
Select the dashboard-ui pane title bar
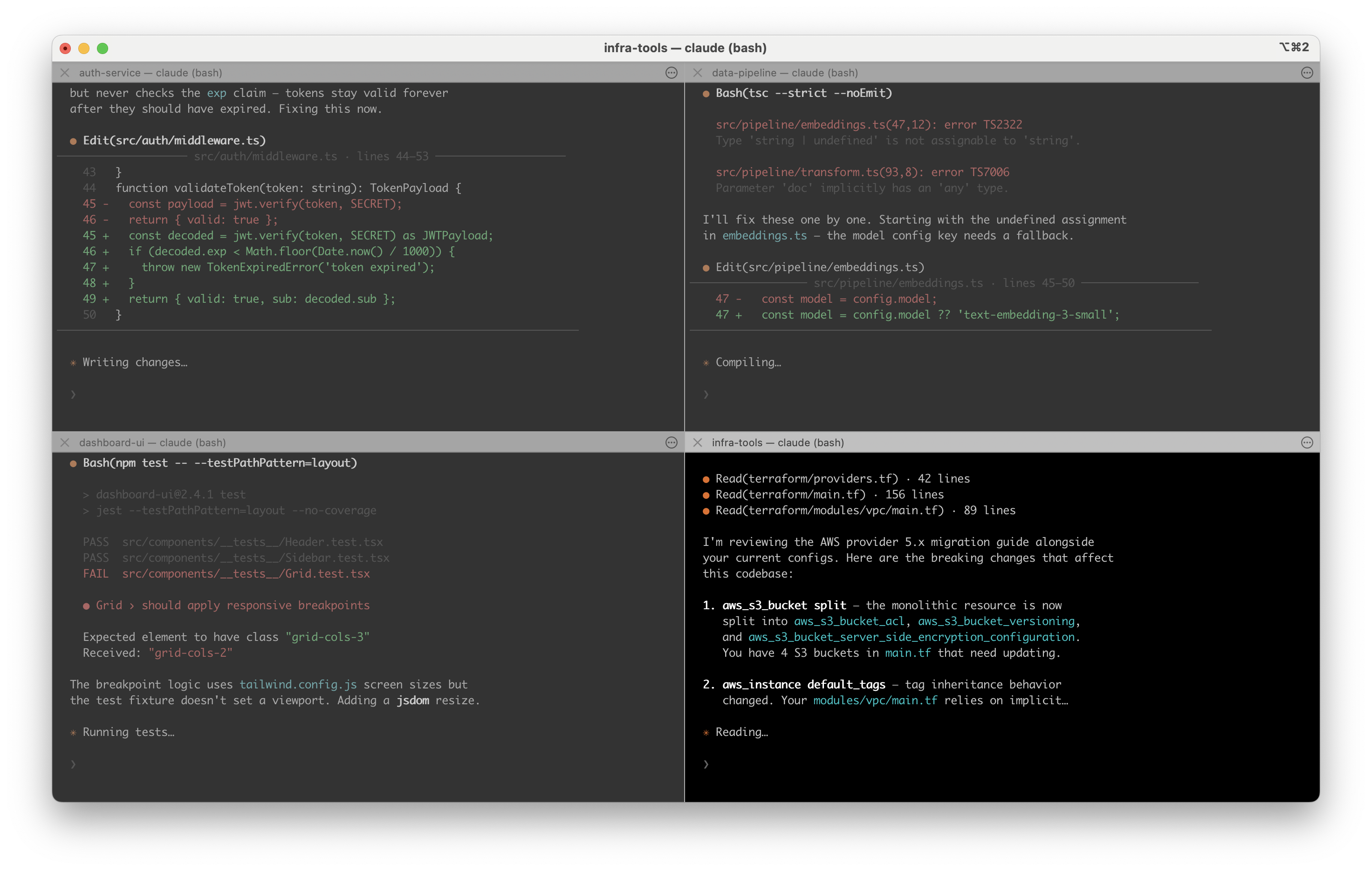tap(342, 442)
